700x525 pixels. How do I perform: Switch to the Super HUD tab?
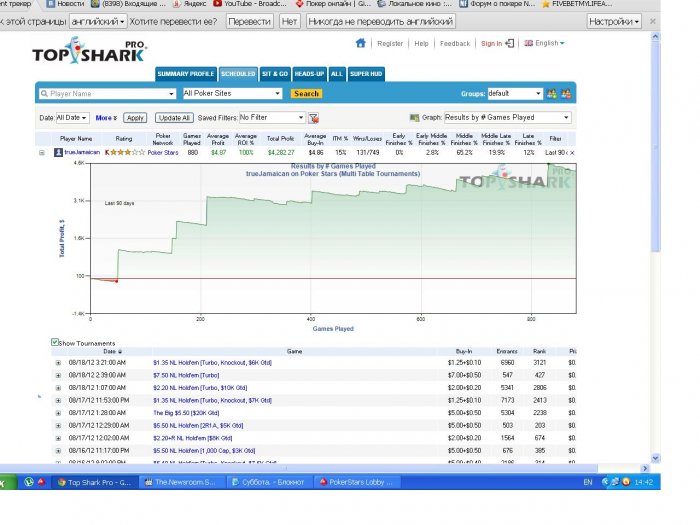tap(366, 74)
